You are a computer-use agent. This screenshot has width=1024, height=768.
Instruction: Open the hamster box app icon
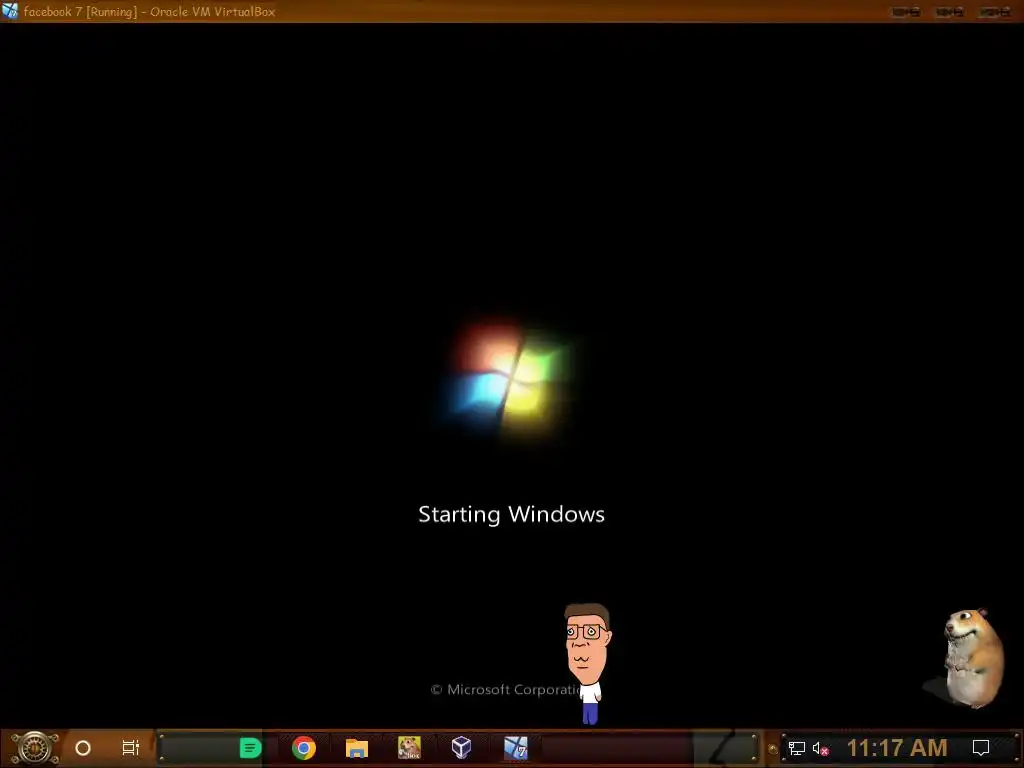(409, 748)
